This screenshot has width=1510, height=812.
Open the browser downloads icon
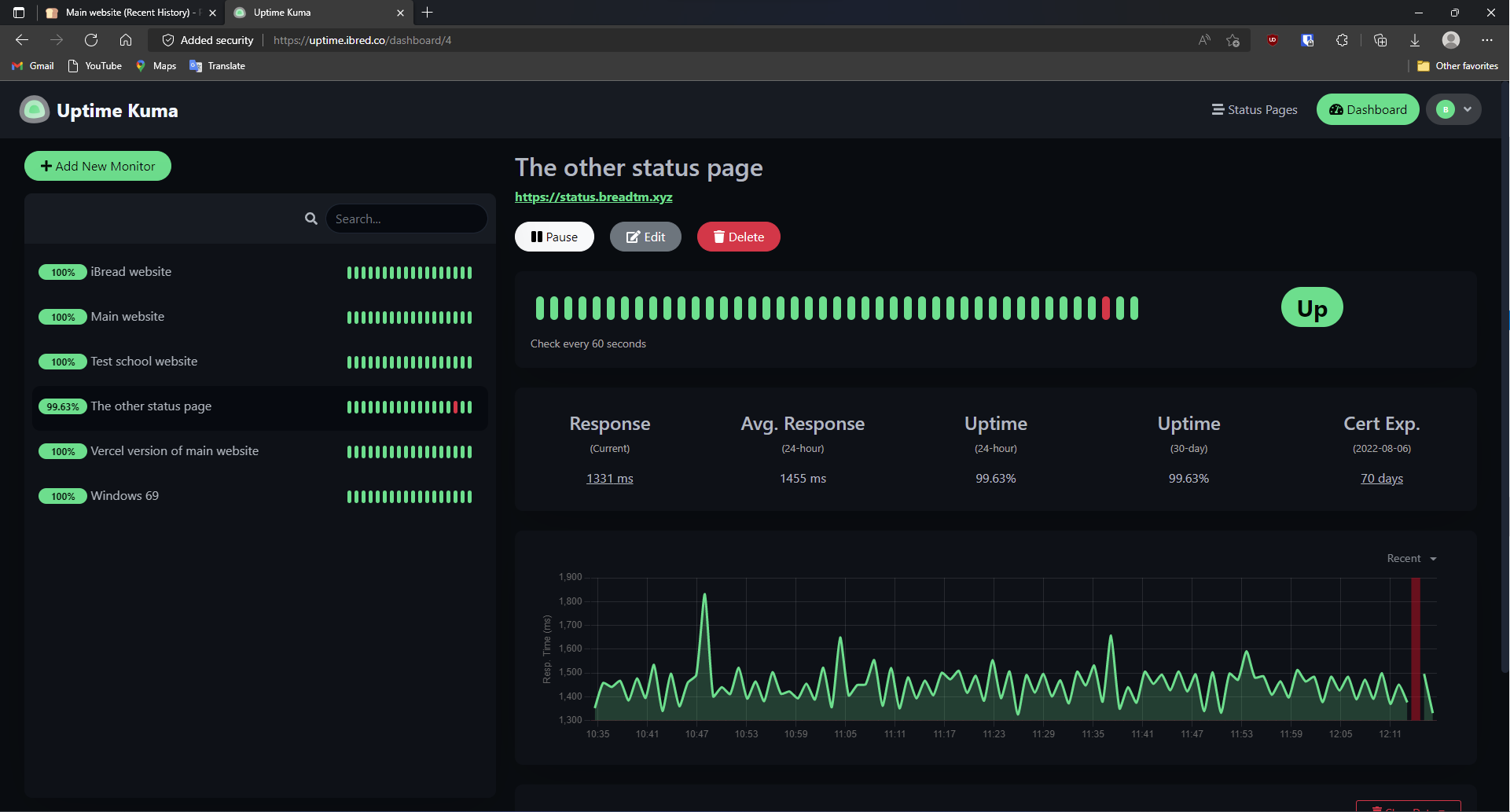click(x=1414, y=40)
